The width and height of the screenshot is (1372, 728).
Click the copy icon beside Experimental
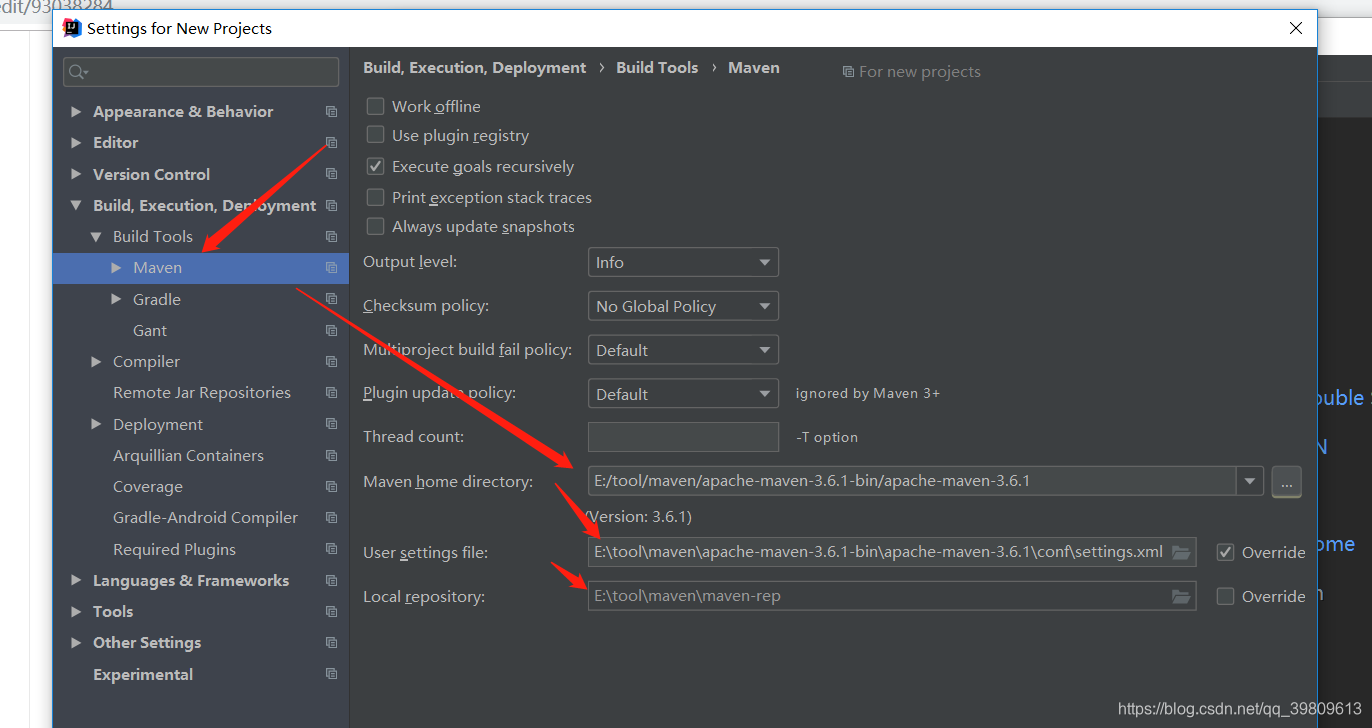(331, 674)
